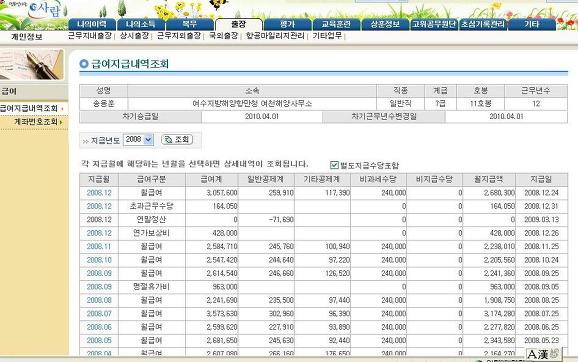The width and height of the screenshot is (578, 362).
Task: Toggle the 별도지급수당포함 checkbox
Action: 334,165
